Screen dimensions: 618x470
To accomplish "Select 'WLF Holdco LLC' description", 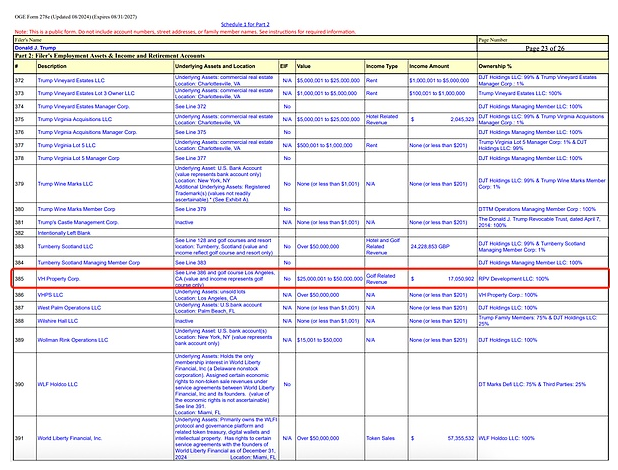I will point(58,384).
